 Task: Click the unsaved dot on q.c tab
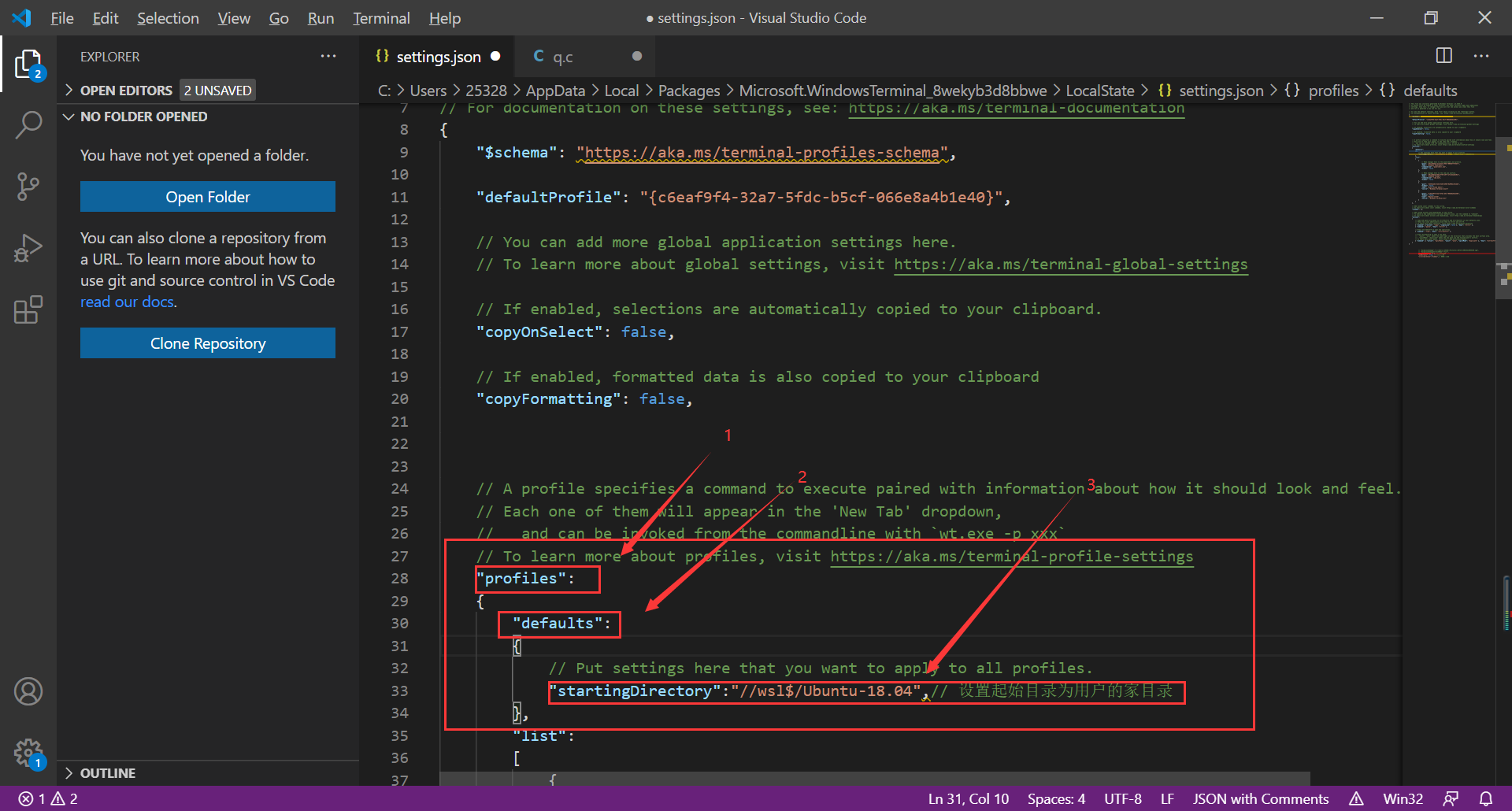pos(637,56)
